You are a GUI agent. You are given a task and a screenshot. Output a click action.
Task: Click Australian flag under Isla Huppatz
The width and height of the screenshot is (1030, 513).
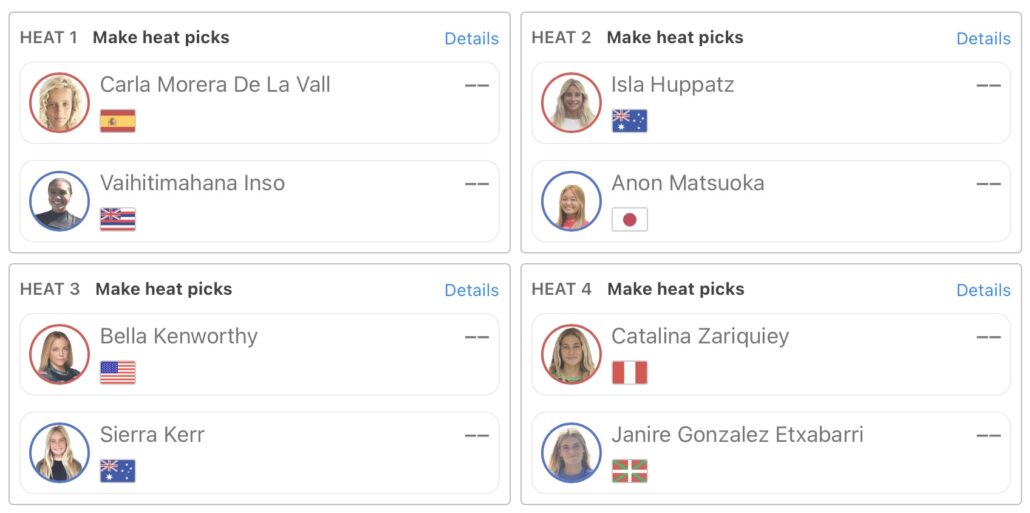630,122
